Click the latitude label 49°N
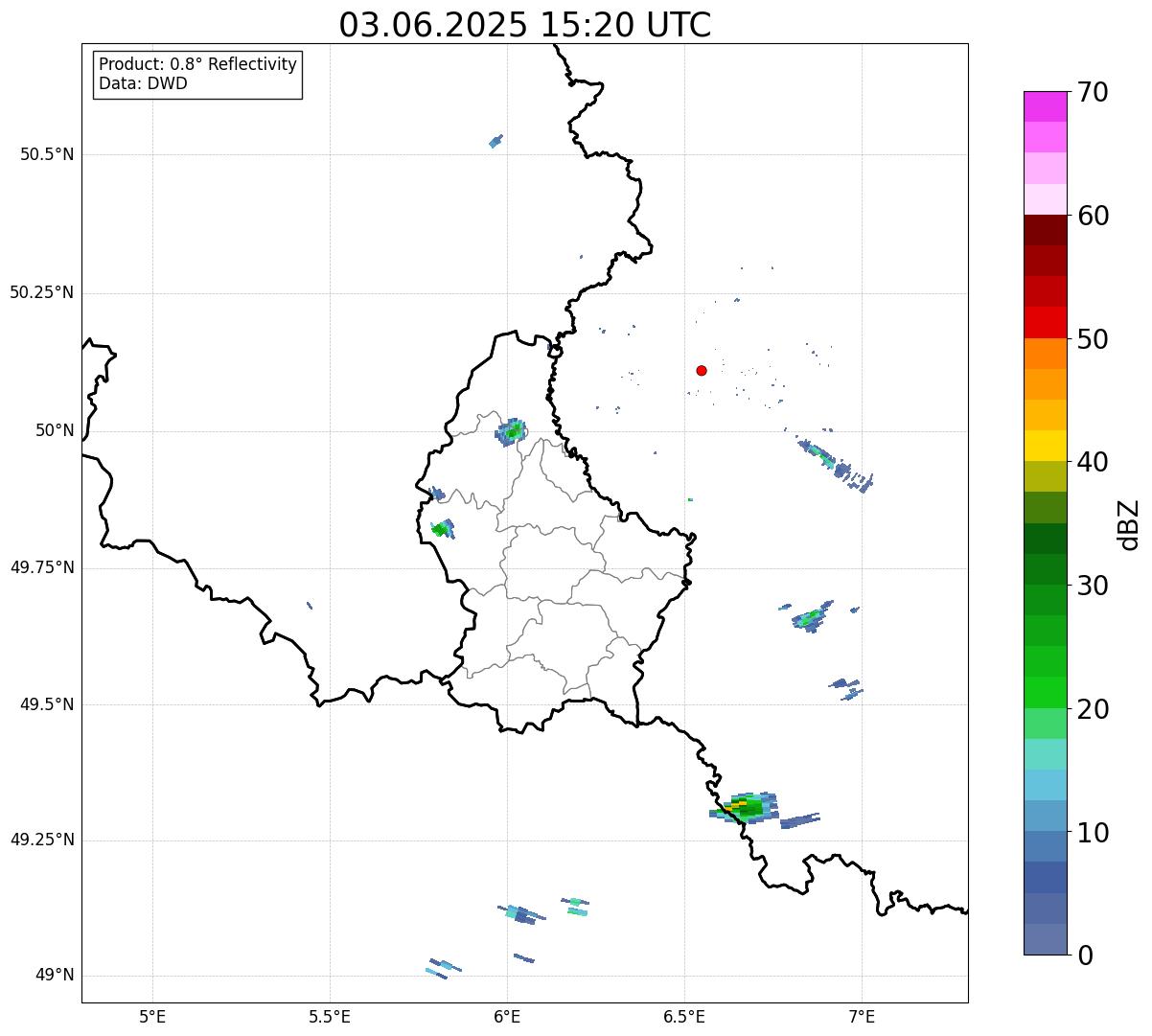Viewport: 1152px width, 1036px height. (x=55, y=976)
